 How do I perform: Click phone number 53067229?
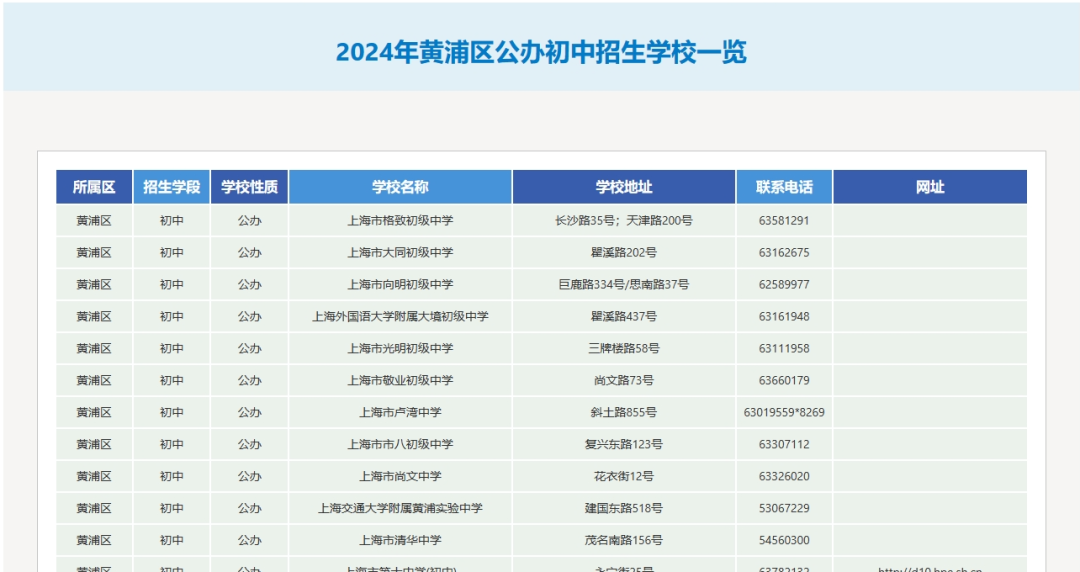784,509
